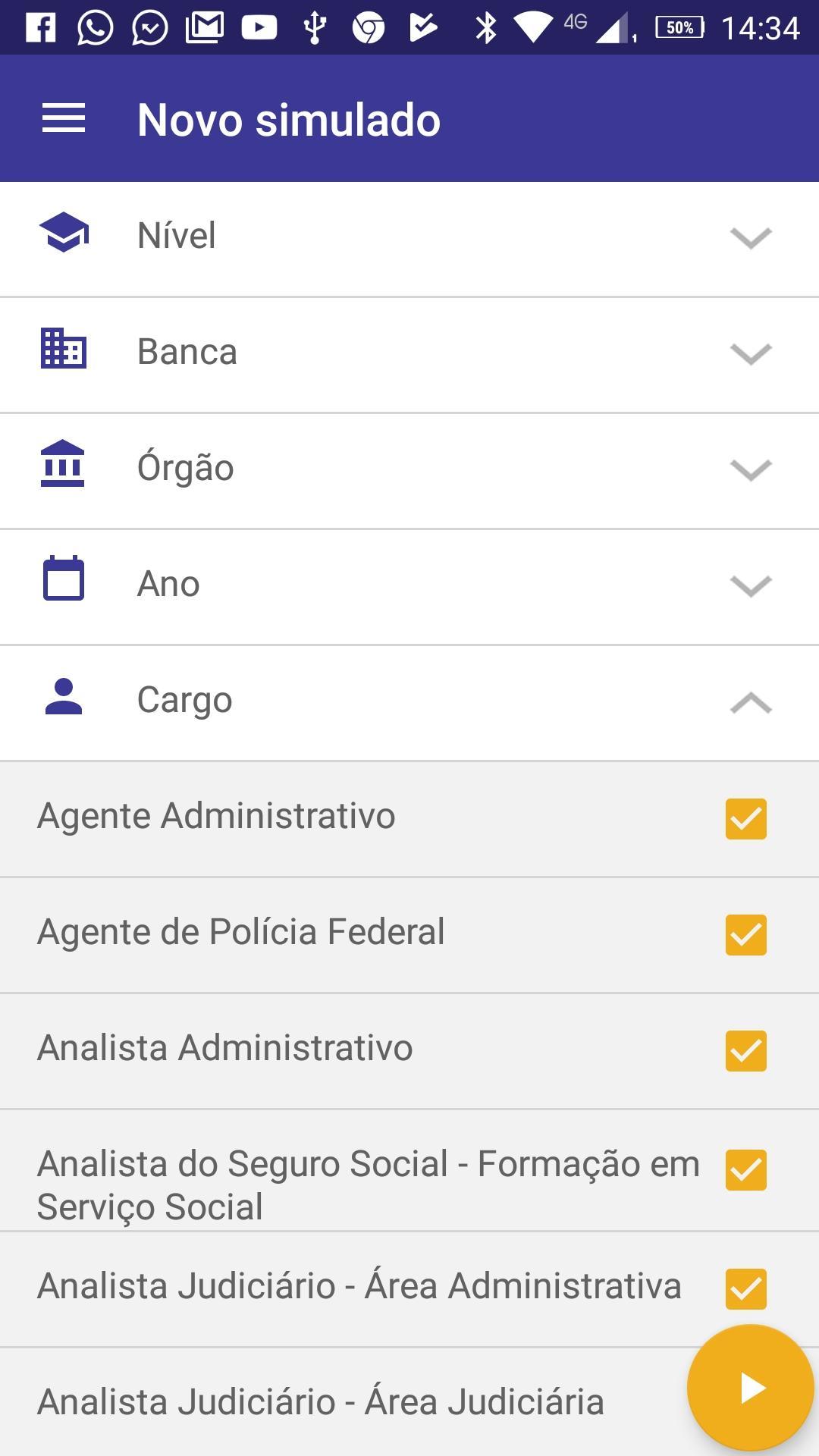Toggle Analista Administrativo checkbox

[x=746, y=1051]
